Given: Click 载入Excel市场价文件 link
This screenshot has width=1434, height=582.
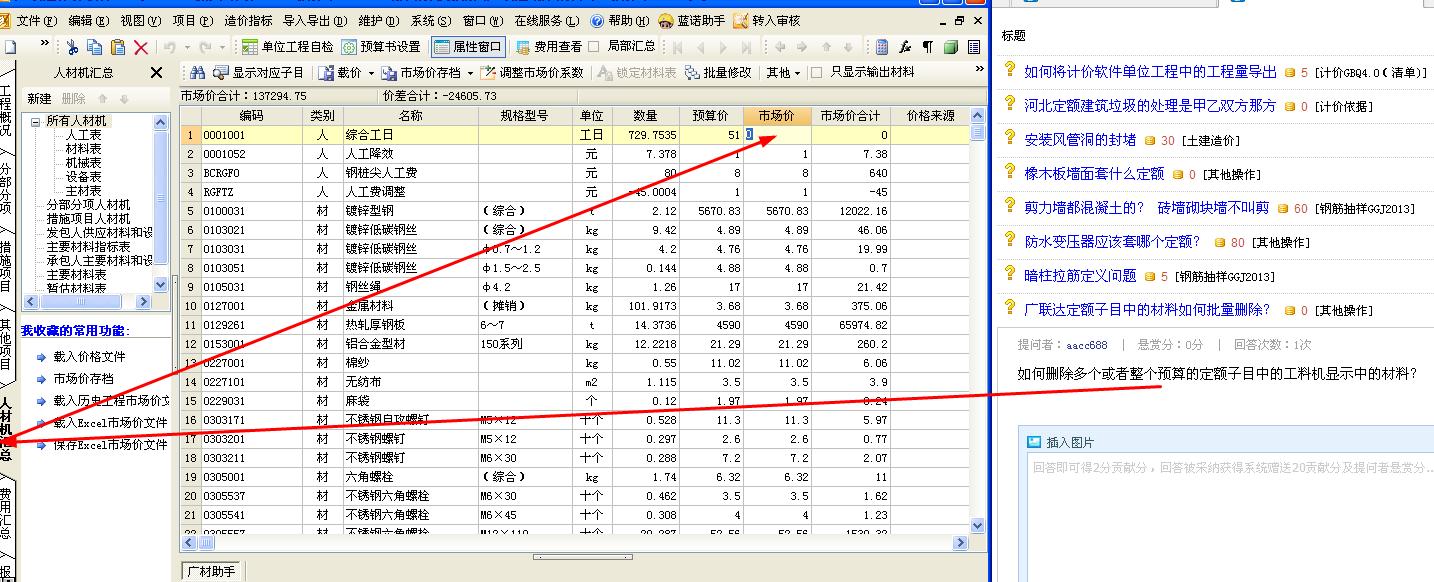Looking at the screenshot, I should coord(110,423).
